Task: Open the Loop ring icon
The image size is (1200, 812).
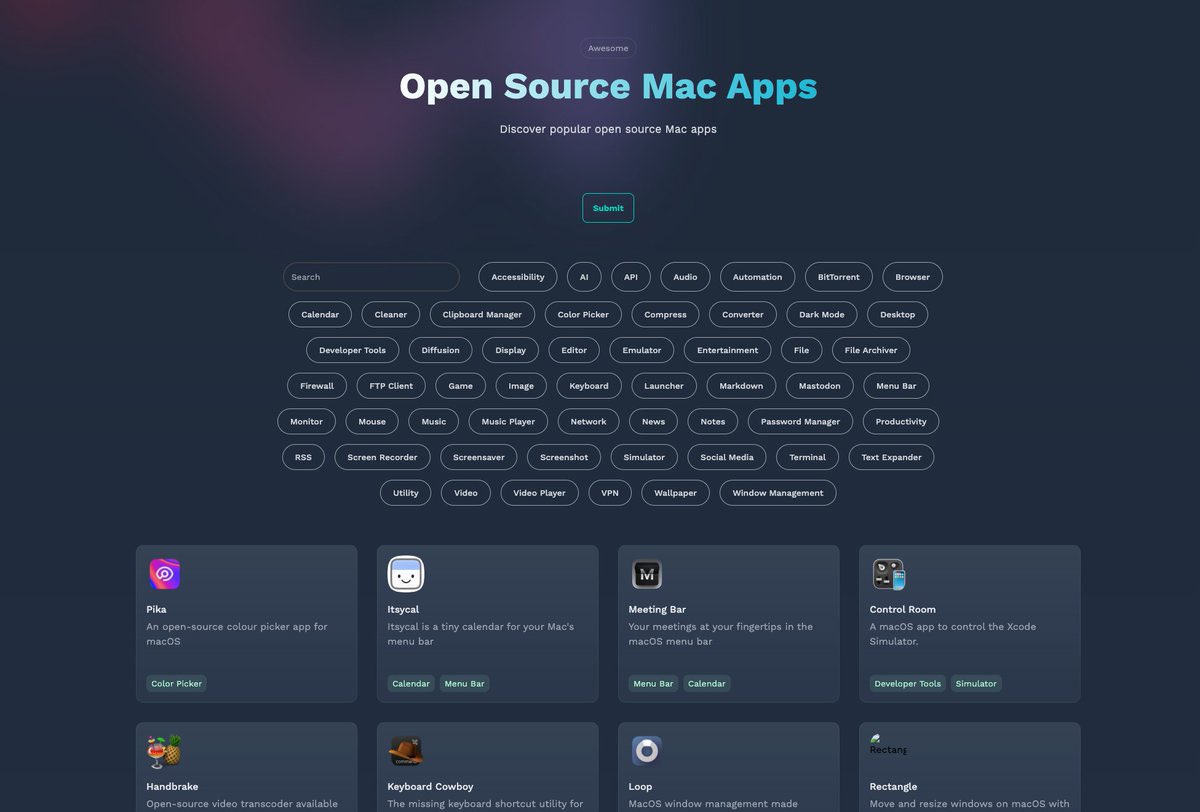Action: [646, 751]
